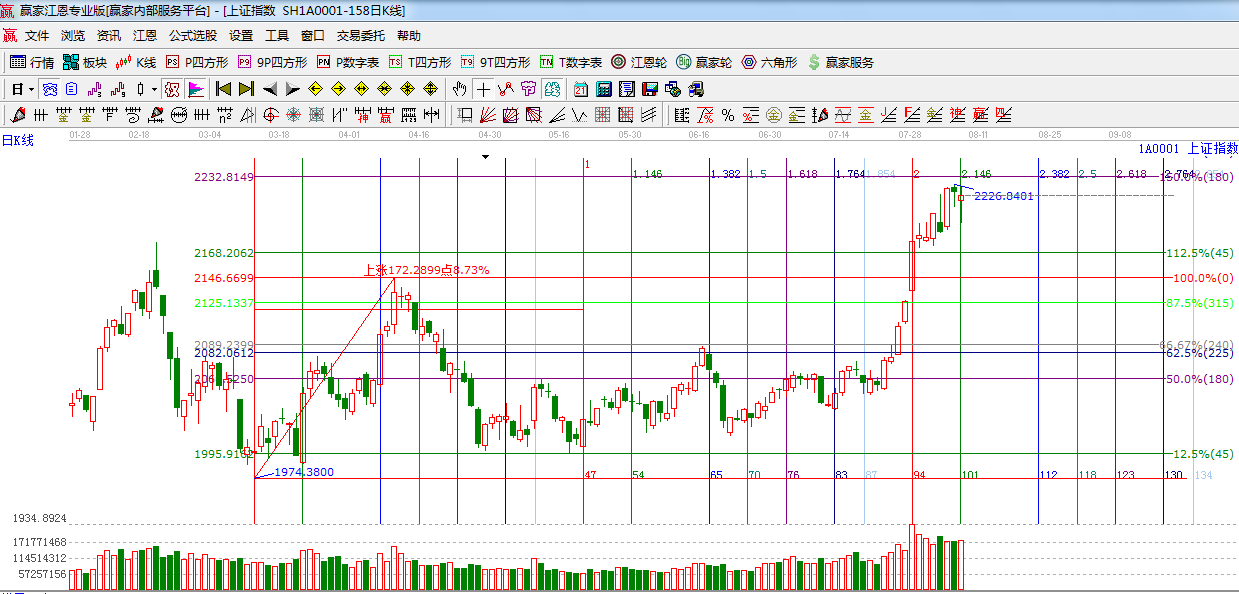Click the 上证指数 label link
This screenshot has height=594, width=1239.
tap(1212, 149)
